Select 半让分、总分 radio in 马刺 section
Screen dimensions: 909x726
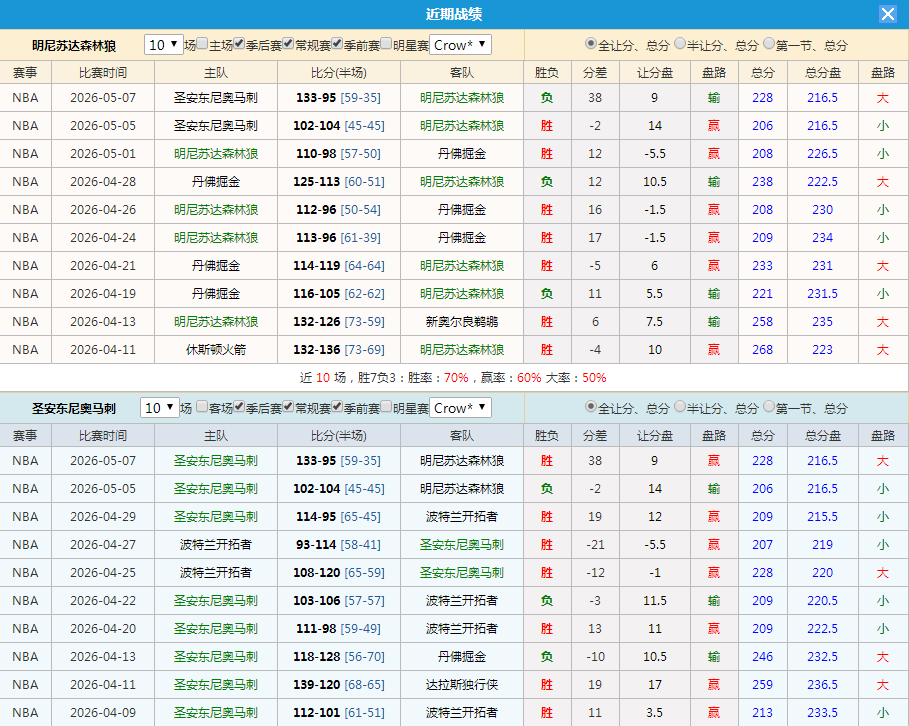(x=680, y=406)
